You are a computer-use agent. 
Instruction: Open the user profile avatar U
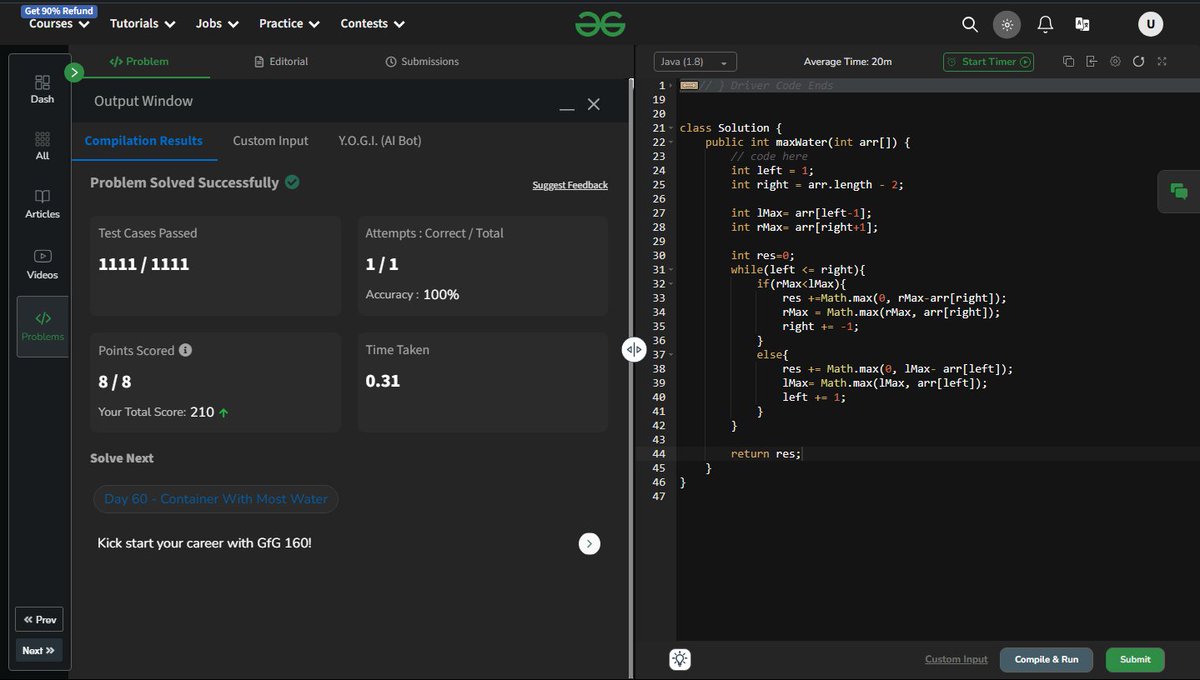tap(1150, 24)
